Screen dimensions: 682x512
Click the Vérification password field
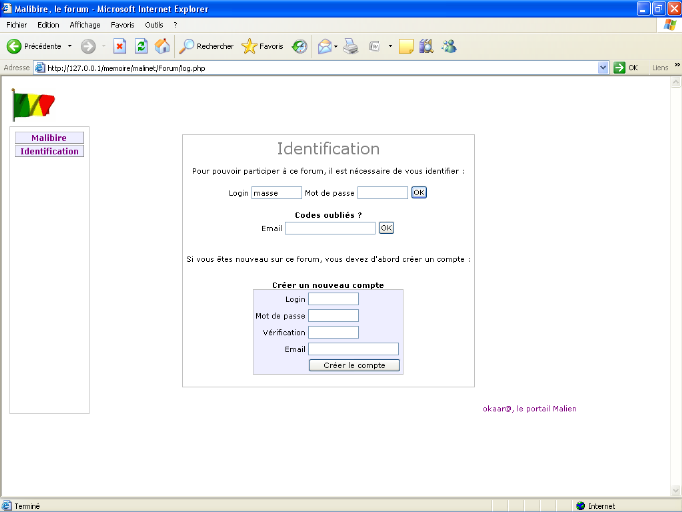click(x=334, y=332)
